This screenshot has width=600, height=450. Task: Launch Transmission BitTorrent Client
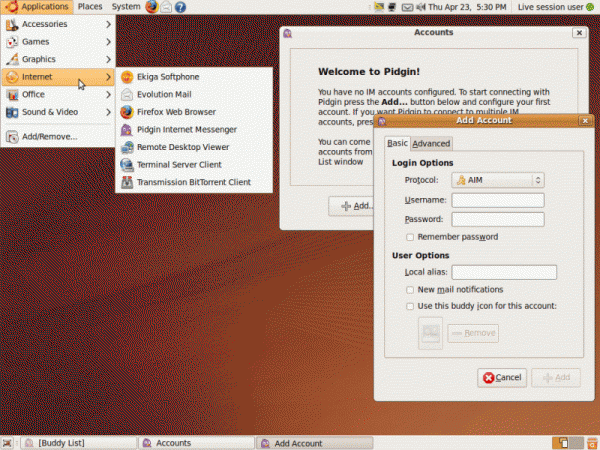[x=194, y=183]
